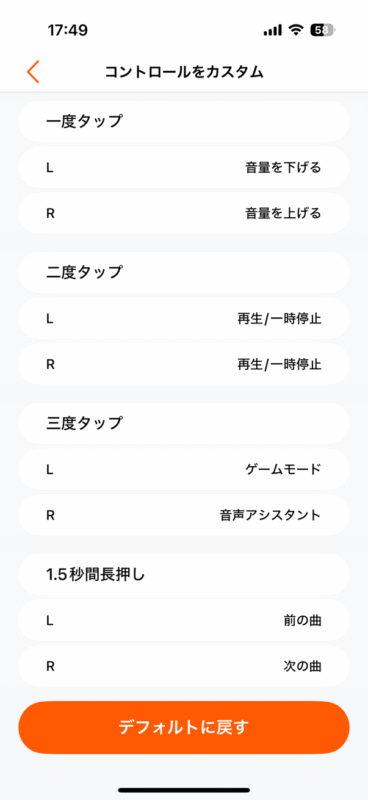Select the long-press R row 次の曲
The height and width of the screenshot is (800, 368).
tap(184, 666)
